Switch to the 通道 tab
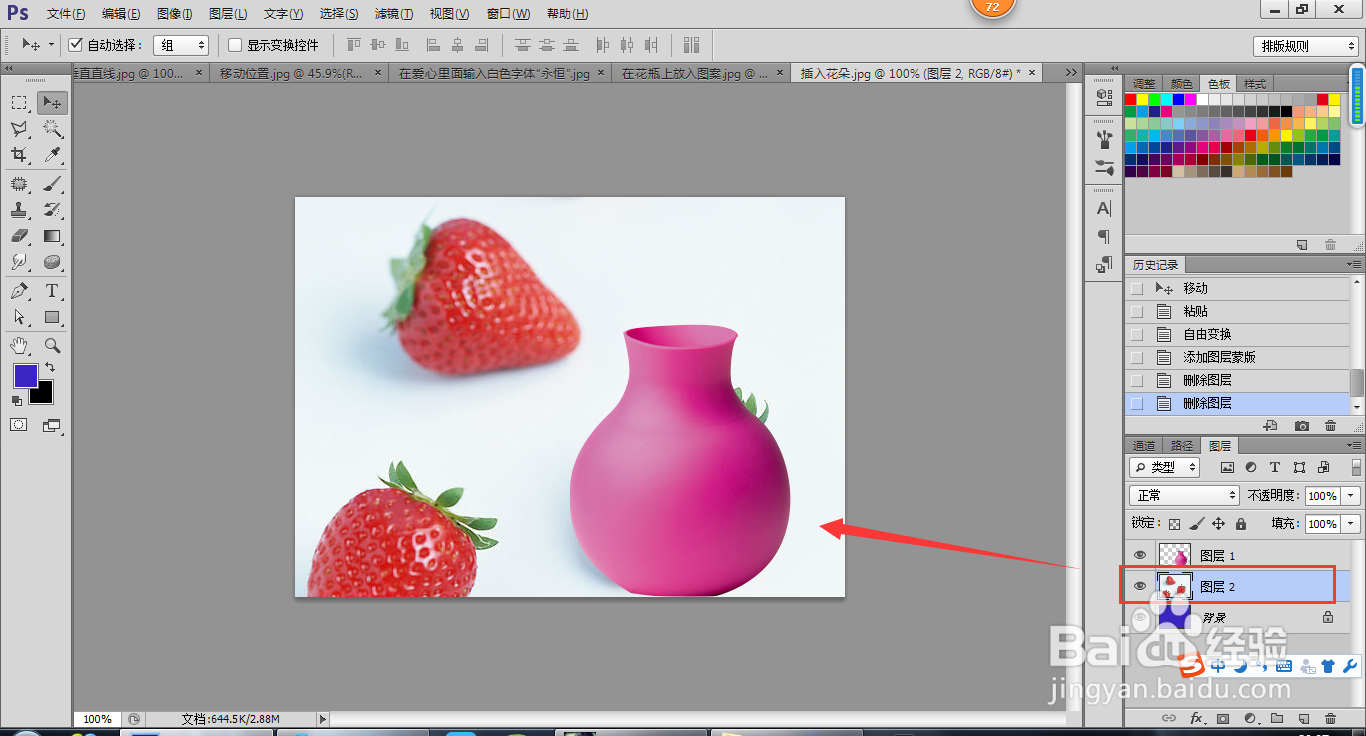Screen dimensions: 1366x736 click(x=1144, y=446)
